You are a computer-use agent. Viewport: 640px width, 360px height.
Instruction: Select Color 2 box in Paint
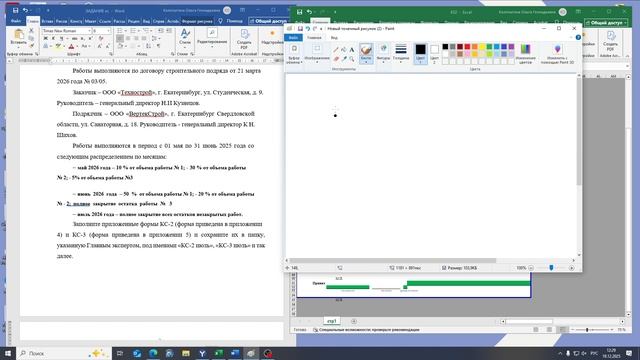click(x=434, y=53)
